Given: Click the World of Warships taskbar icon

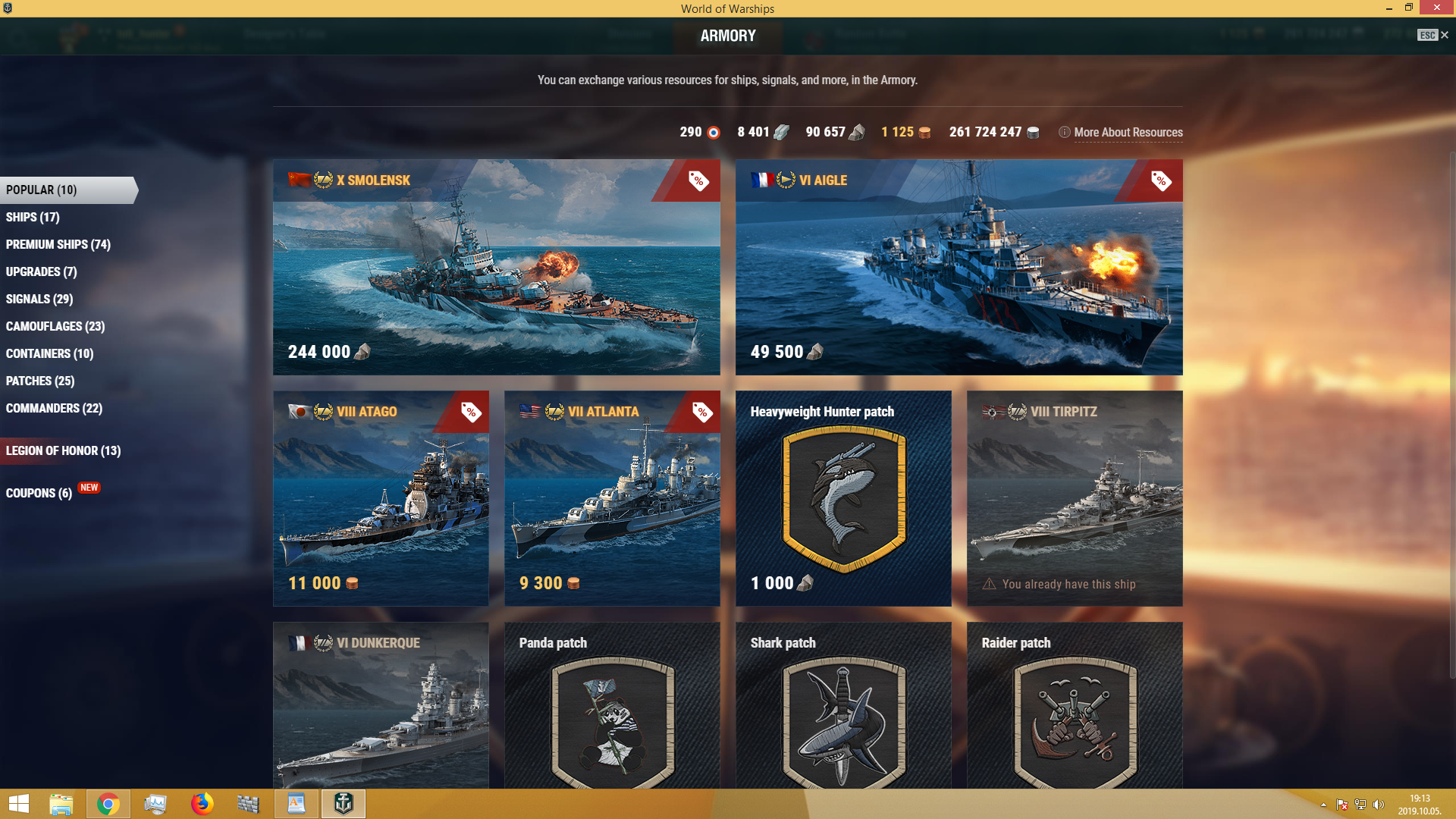Looking at the screenshot, I should click(344, 804).
